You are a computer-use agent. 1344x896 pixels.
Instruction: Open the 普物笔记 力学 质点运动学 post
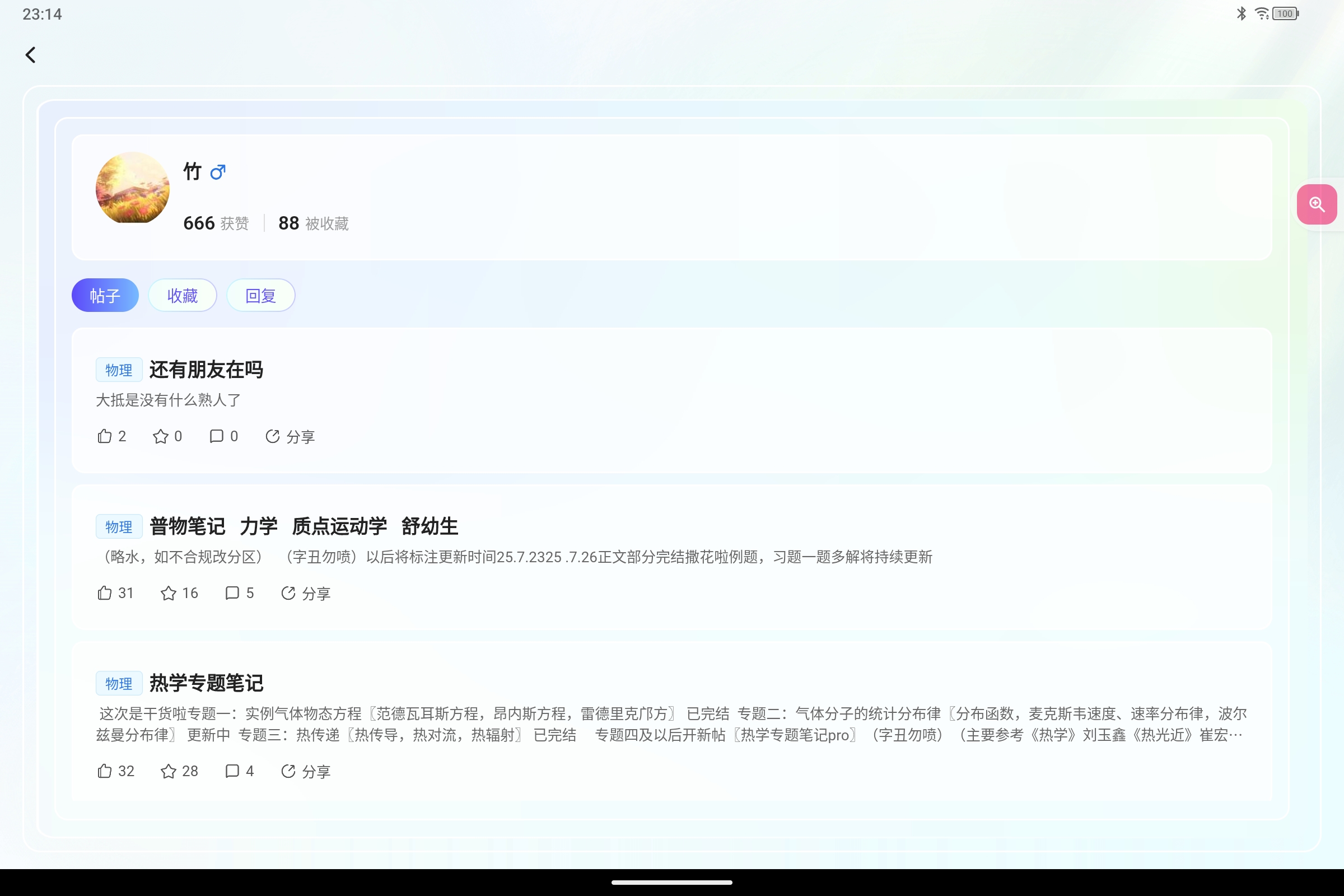(304, 526)
